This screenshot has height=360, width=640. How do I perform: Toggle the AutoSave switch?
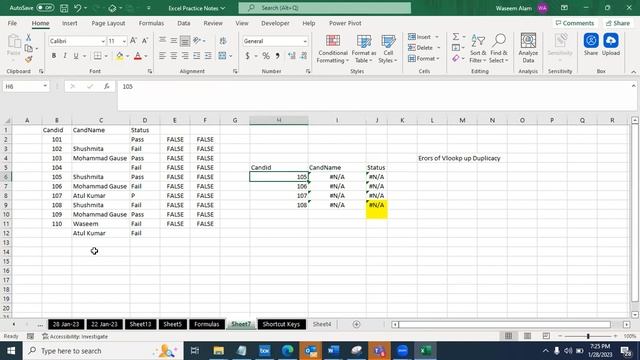(x=45, y=8)
